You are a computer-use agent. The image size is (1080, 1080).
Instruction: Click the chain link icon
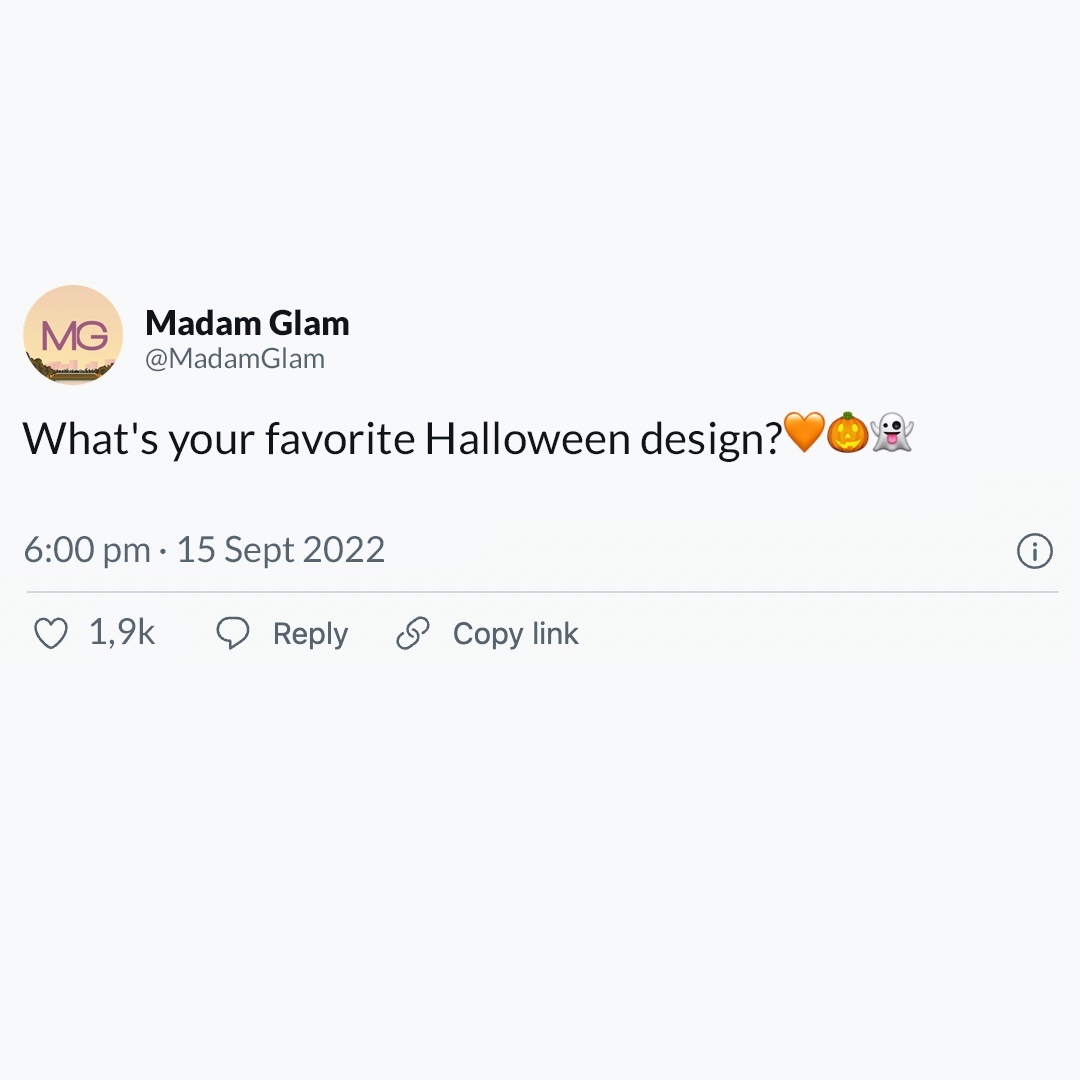pos(412,634)
